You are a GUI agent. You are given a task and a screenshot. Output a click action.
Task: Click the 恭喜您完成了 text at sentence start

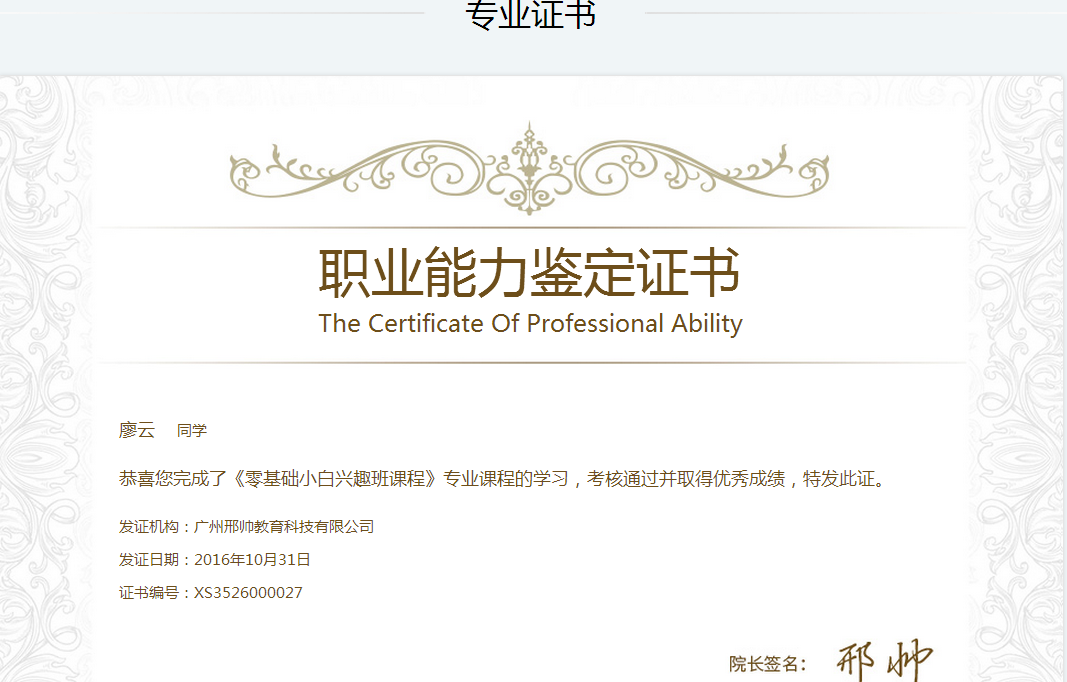(173, 479)
